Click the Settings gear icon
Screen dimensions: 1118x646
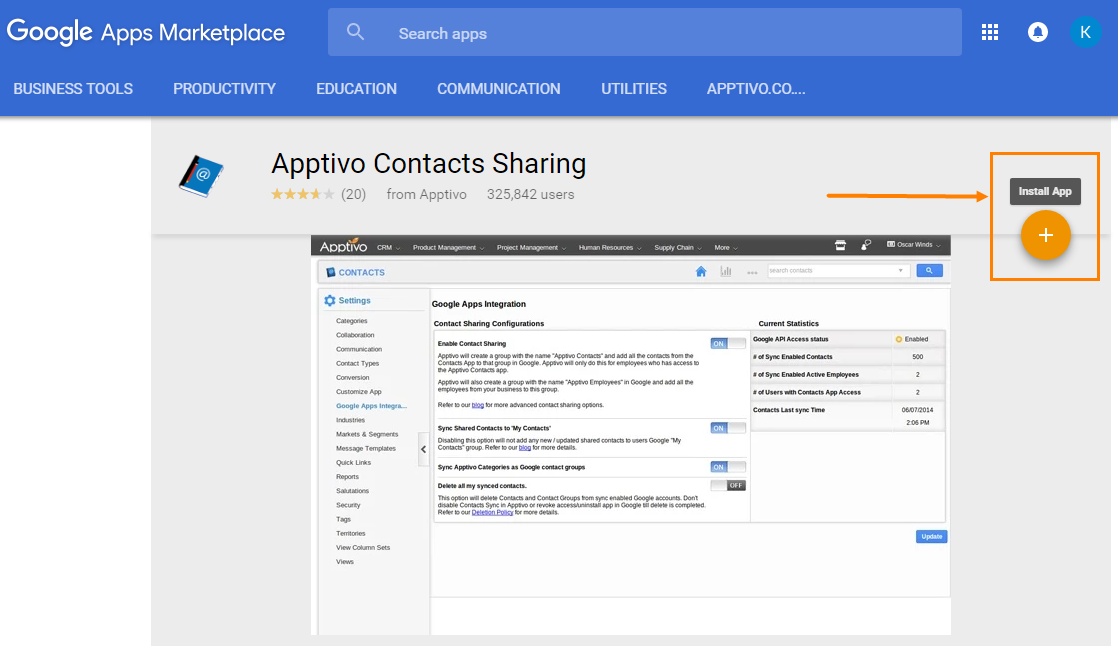pyautogui.click(x=330, y=300)
